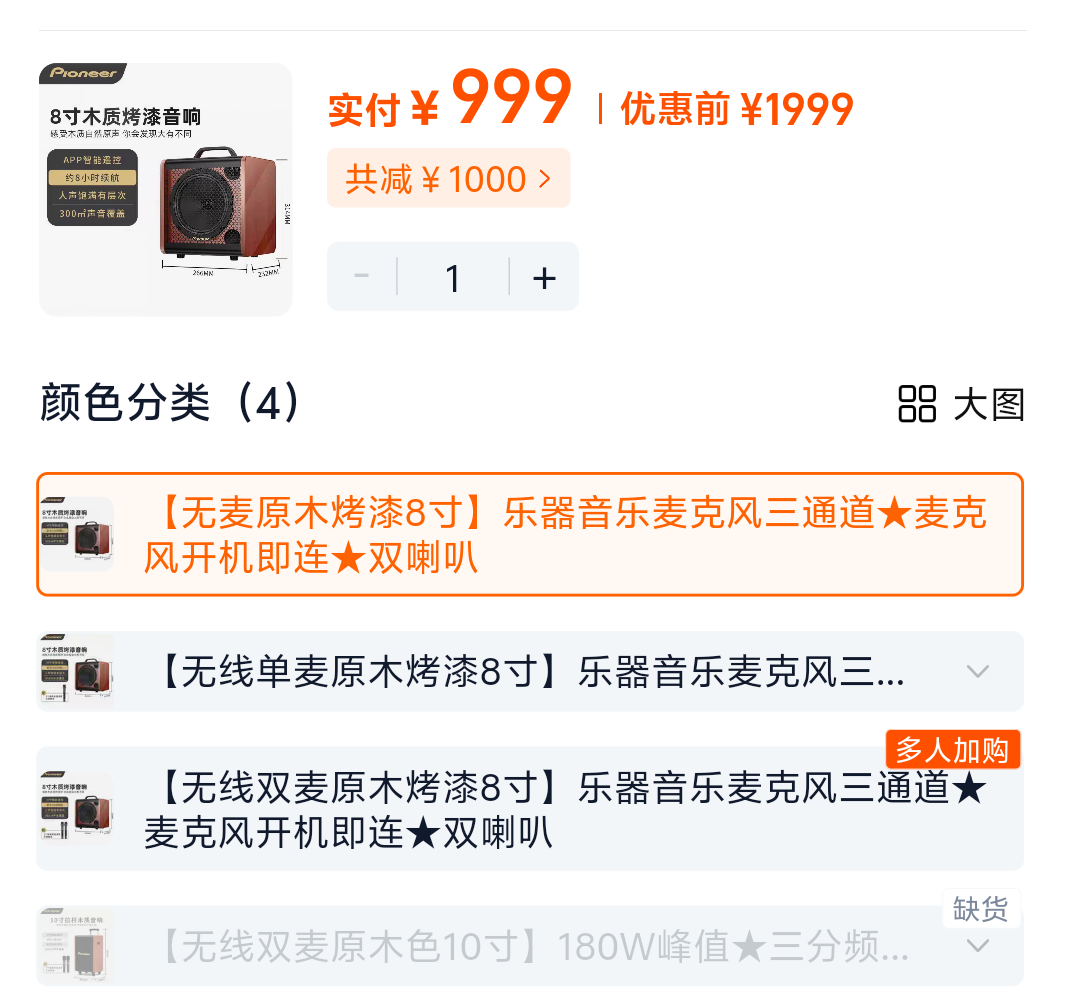Expand the 无线单麦 option description chevron
The width and height of the screenshot is (1071, 999).
pyautogui.click(x=978, y=671)
